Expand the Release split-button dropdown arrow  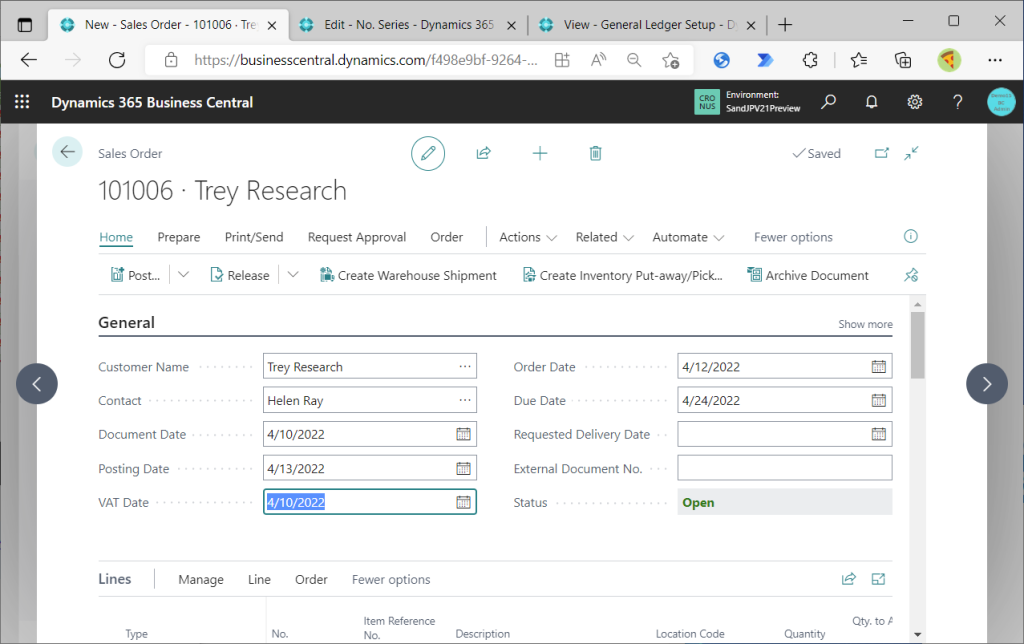tap(293, 275)
